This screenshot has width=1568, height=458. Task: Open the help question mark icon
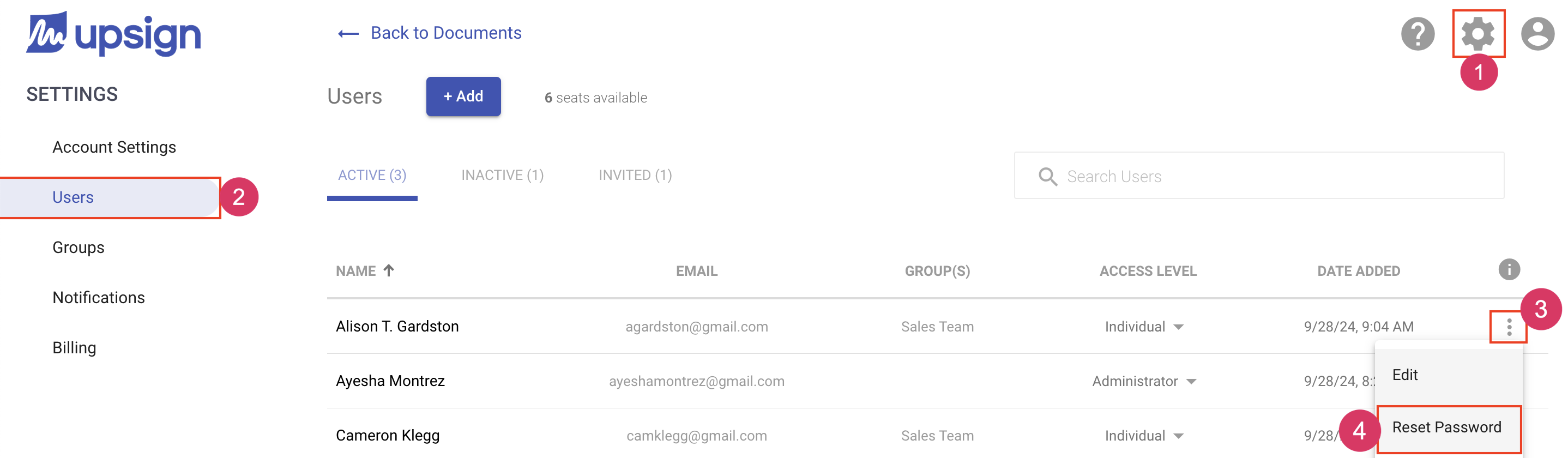click(1417, 34)
